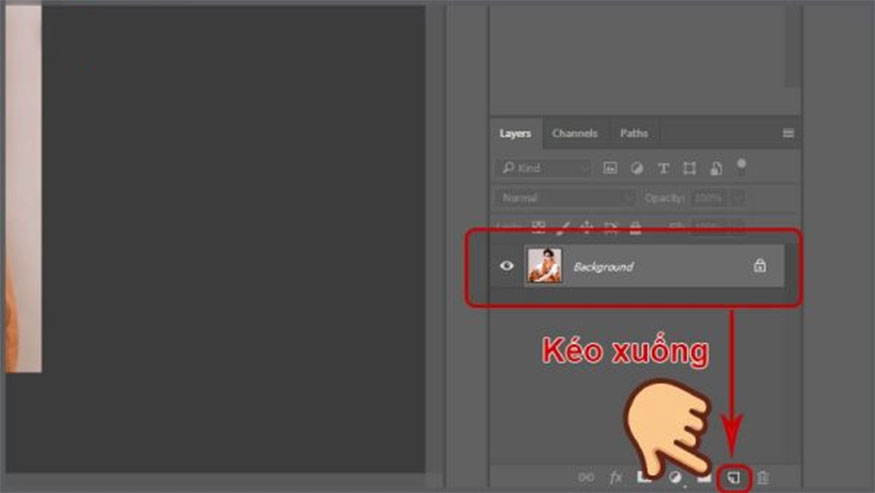Hide the Background layer with eye icon
The image size is (875, 493).
click(507, 266)
